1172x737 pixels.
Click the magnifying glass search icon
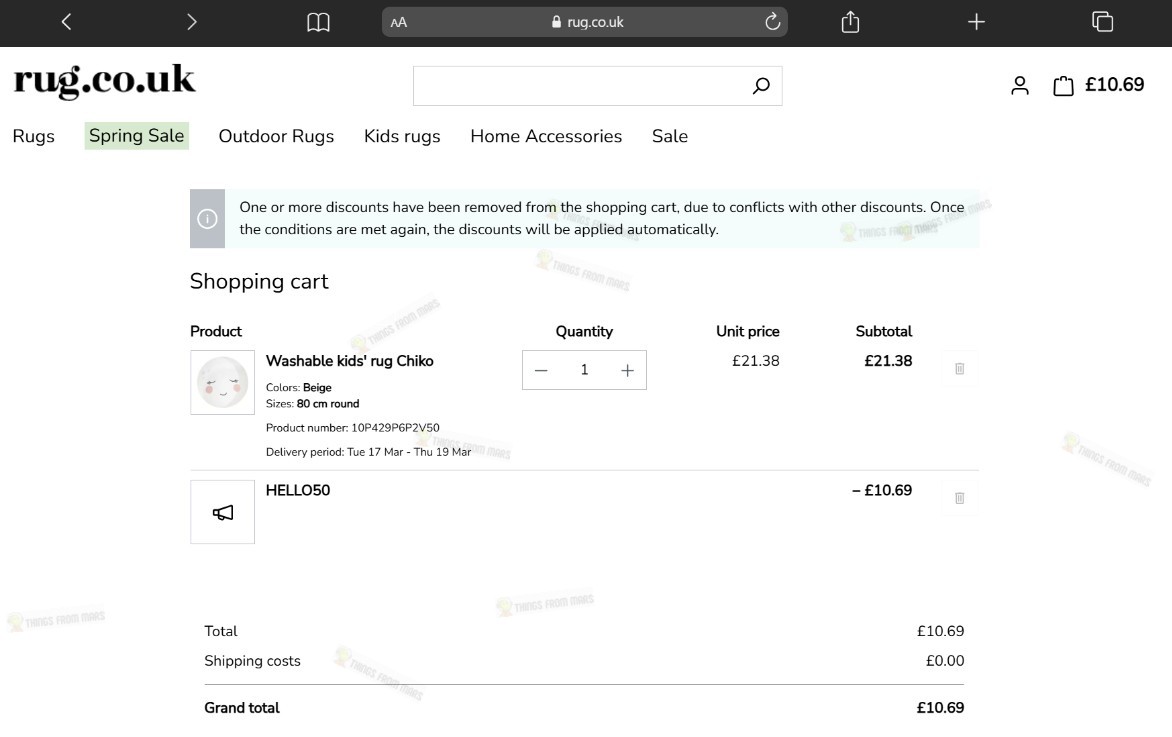click(761, 86)
